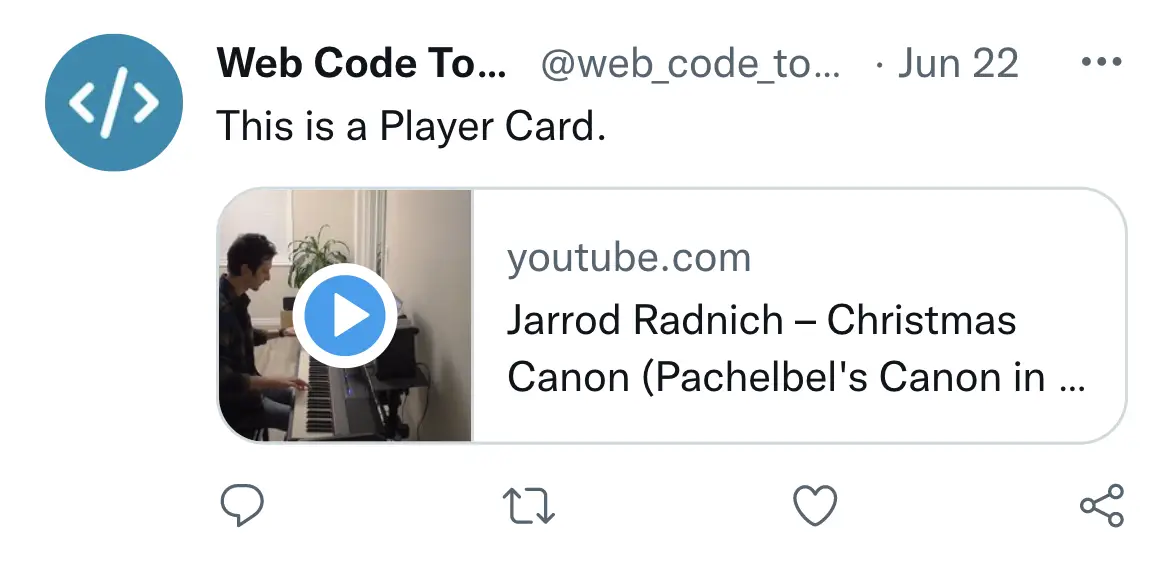This screenshot has width=1173, height=567.
Task: Click the "Web Code To..." display name
Action: coord(361,63)
